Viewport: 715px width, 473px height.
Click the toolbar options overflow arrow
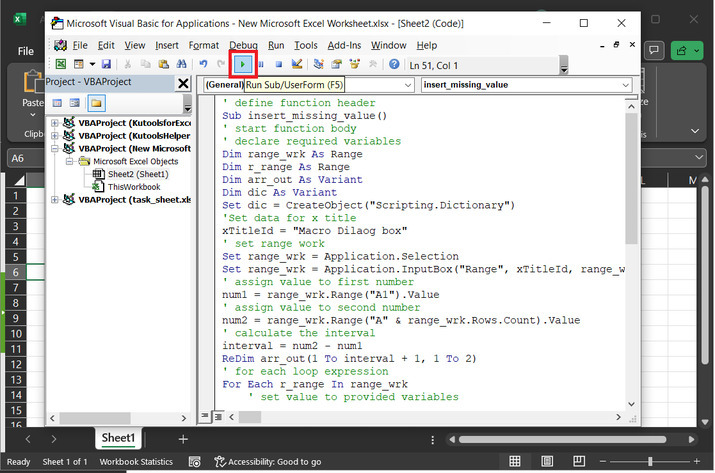[x=564, y=65]
